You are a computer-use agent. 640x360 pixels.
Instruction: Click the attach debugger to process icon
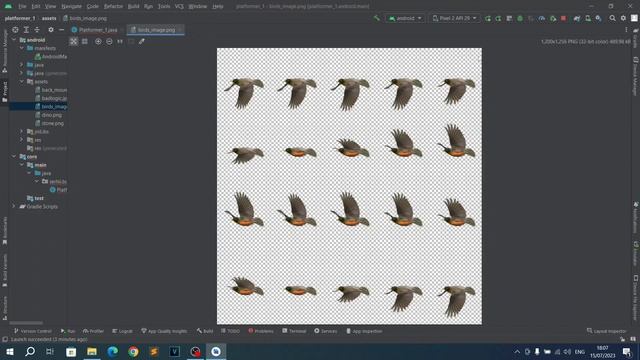[x=553, y=18]
